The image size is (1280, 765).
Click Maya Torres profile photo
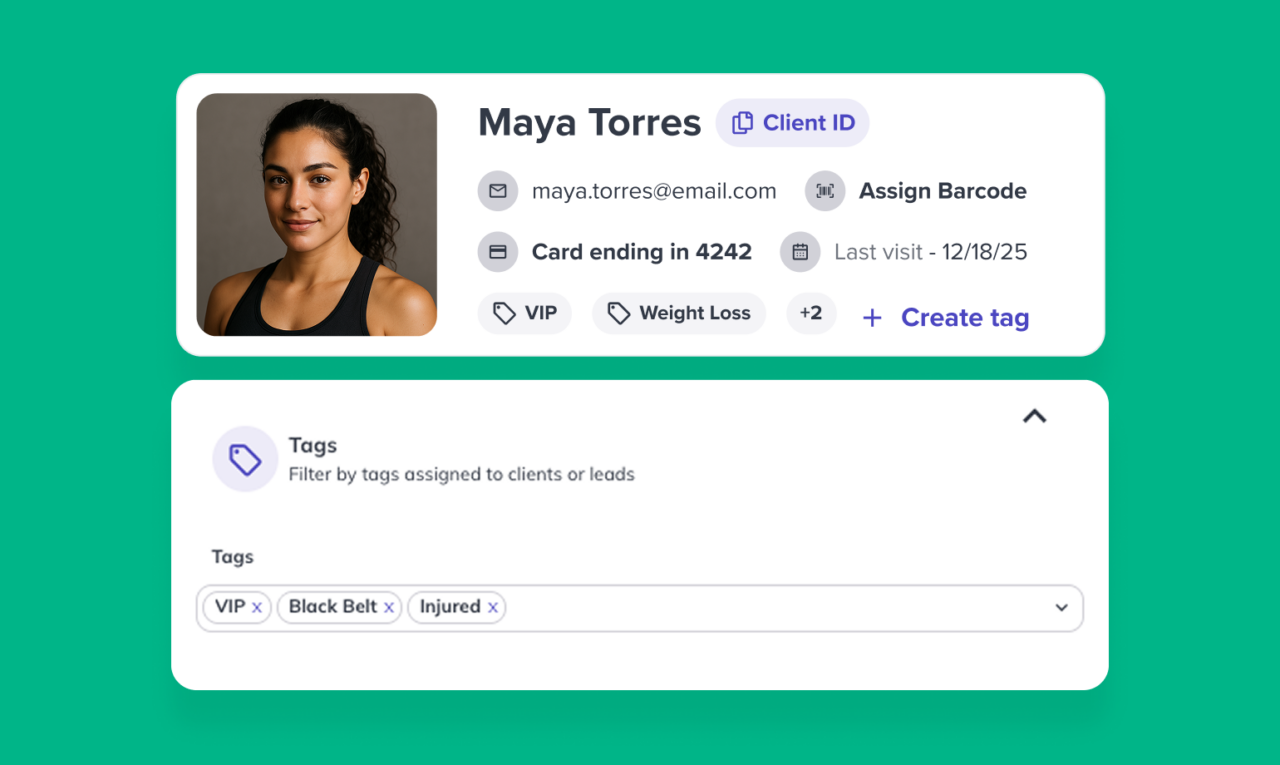(x=317, y=215)
